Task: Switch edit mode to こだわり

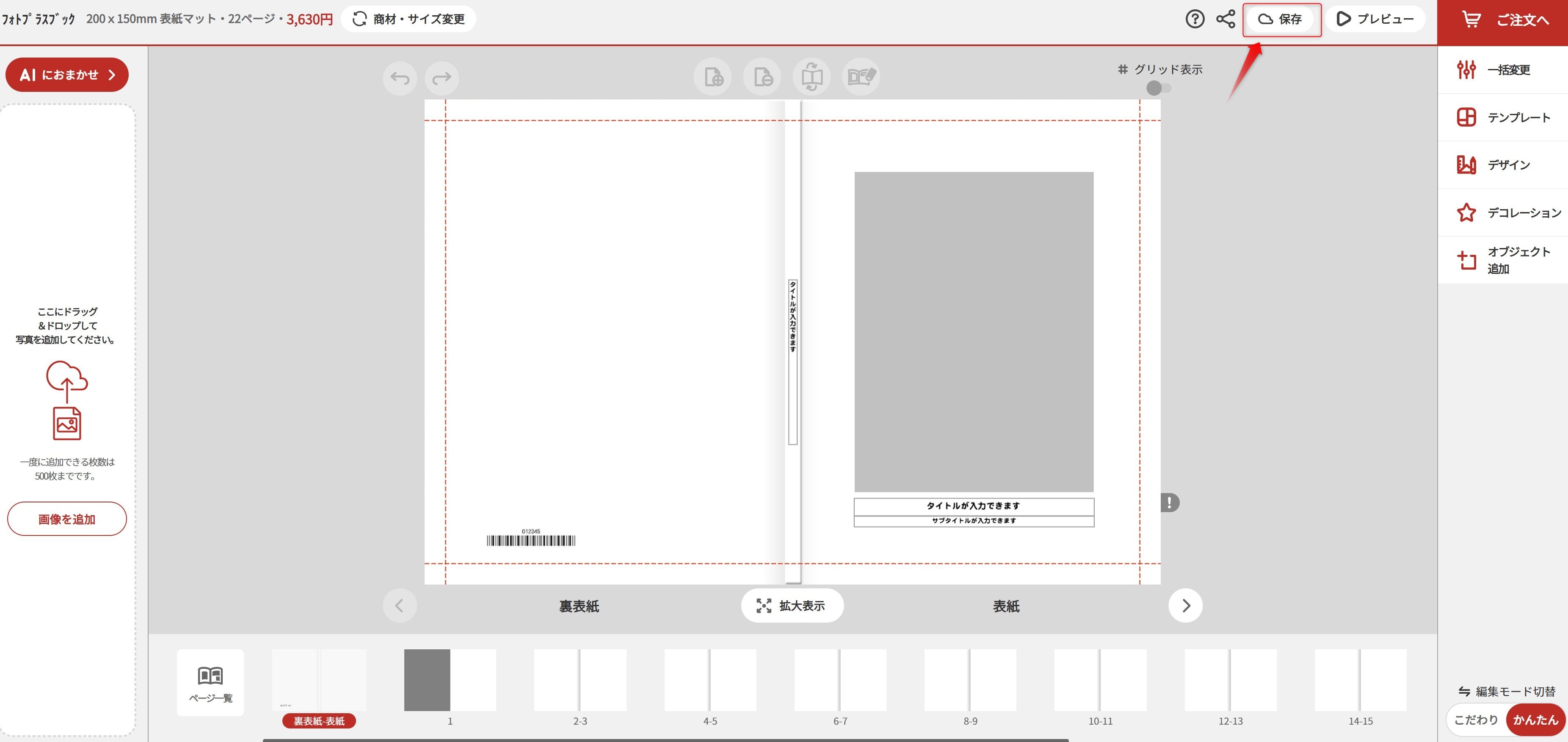Action: click(x=1476, y=720)
